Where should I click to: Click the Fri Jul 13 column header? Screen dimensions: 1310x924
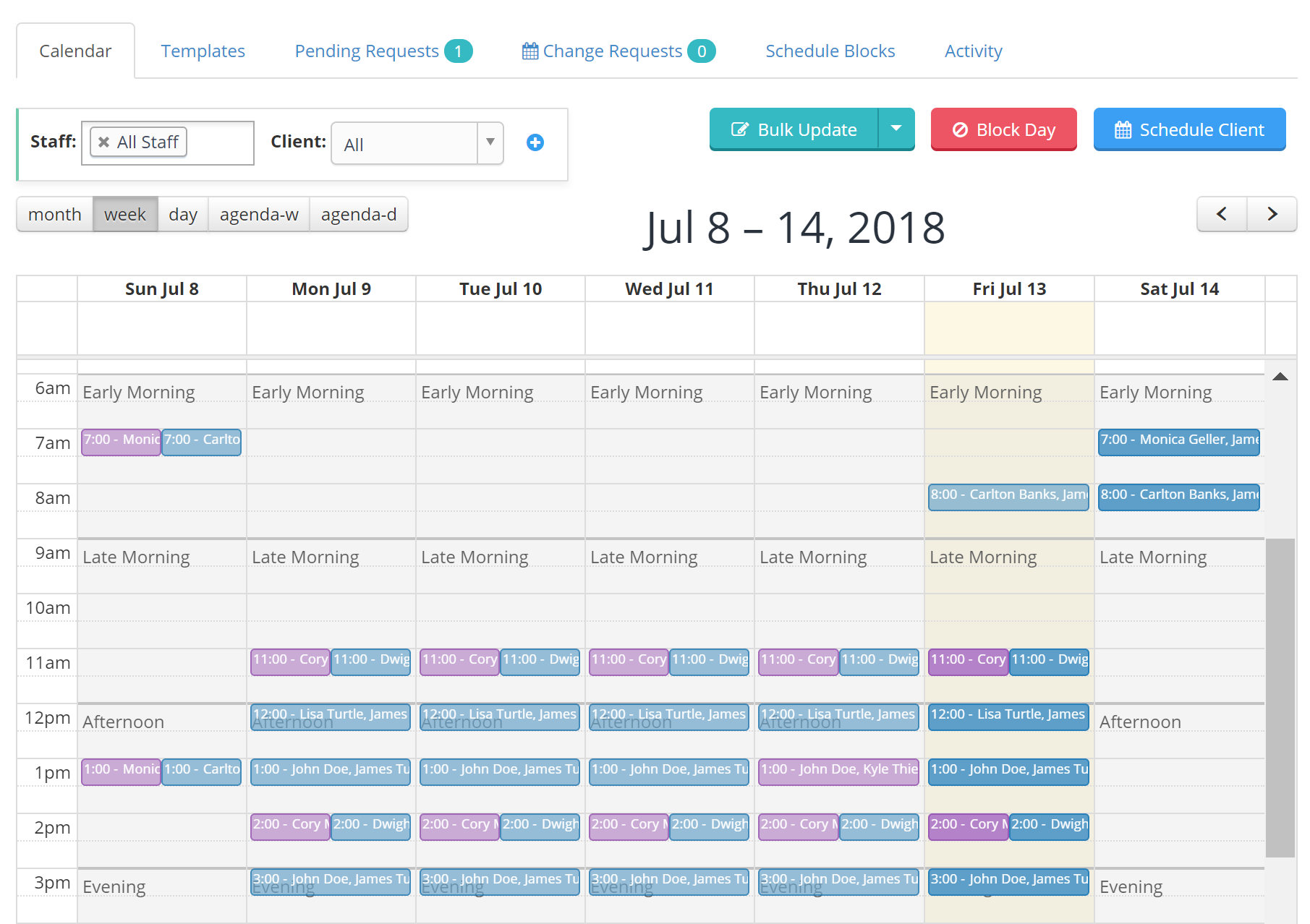[1009, 289]
